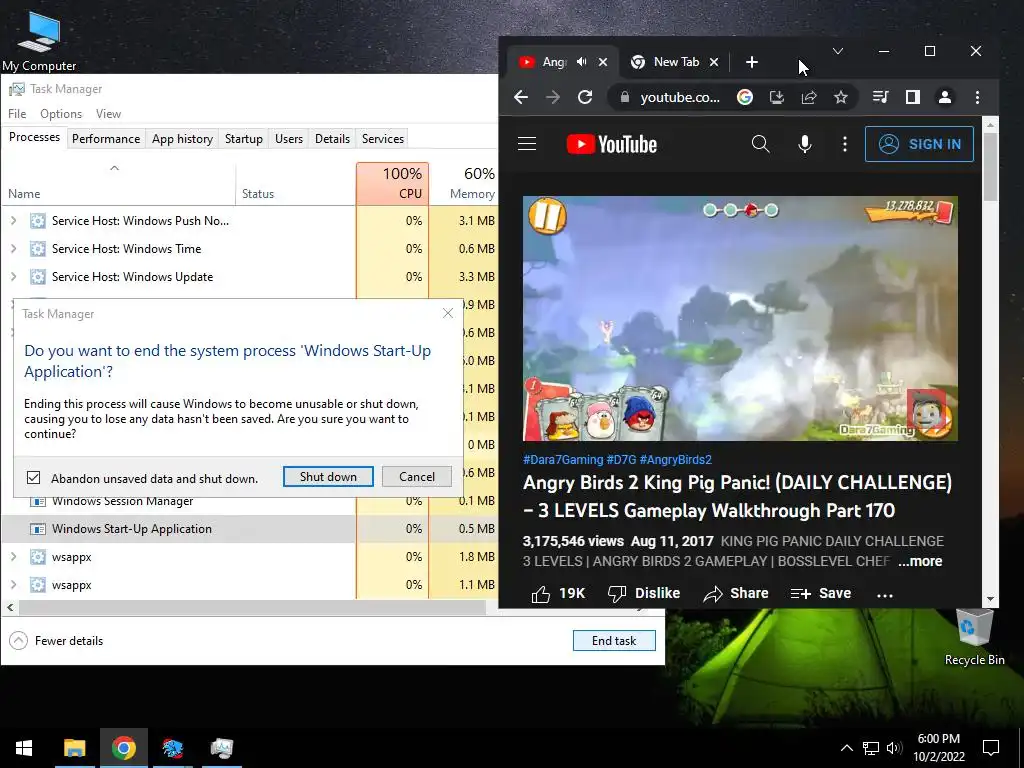Go back in Chrome browser
The width and height of the screenshot is (1024, 768).
click(520, 97)
